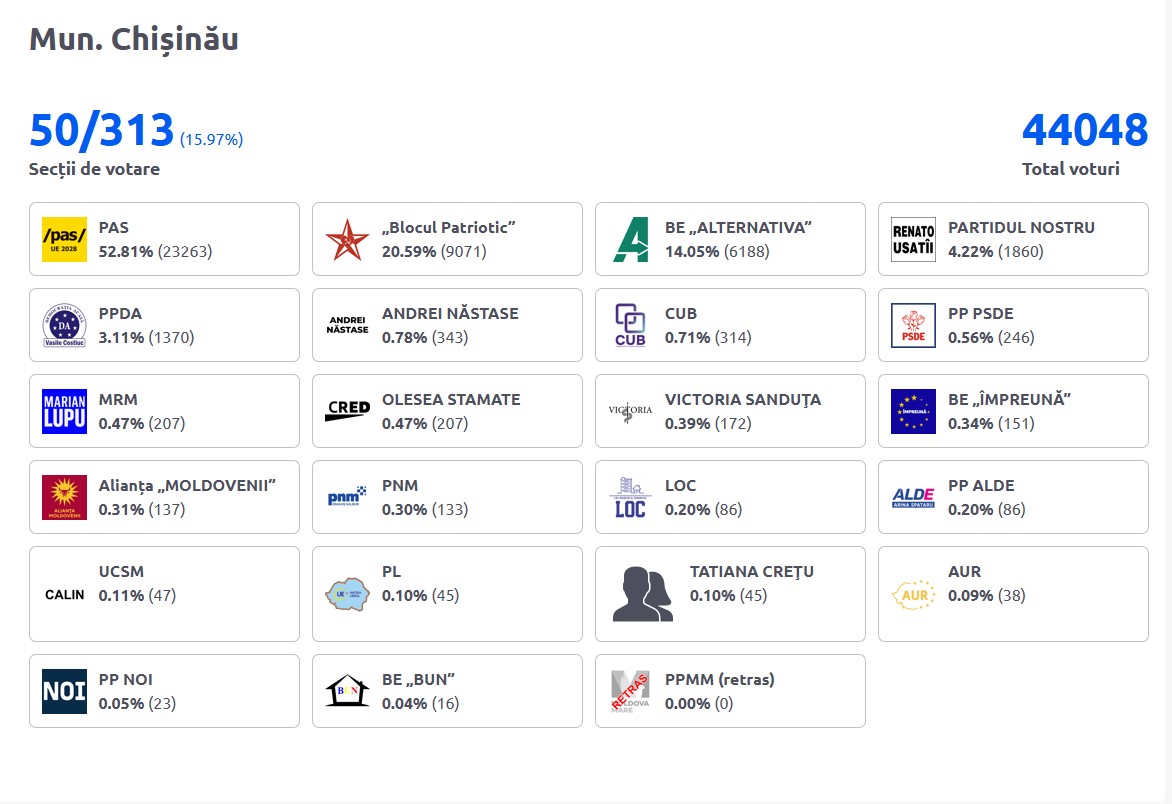The height and width of the screenshot is (804, 1172).
Task: Click the 50/313 polling stations count
Action: [102, 130]
